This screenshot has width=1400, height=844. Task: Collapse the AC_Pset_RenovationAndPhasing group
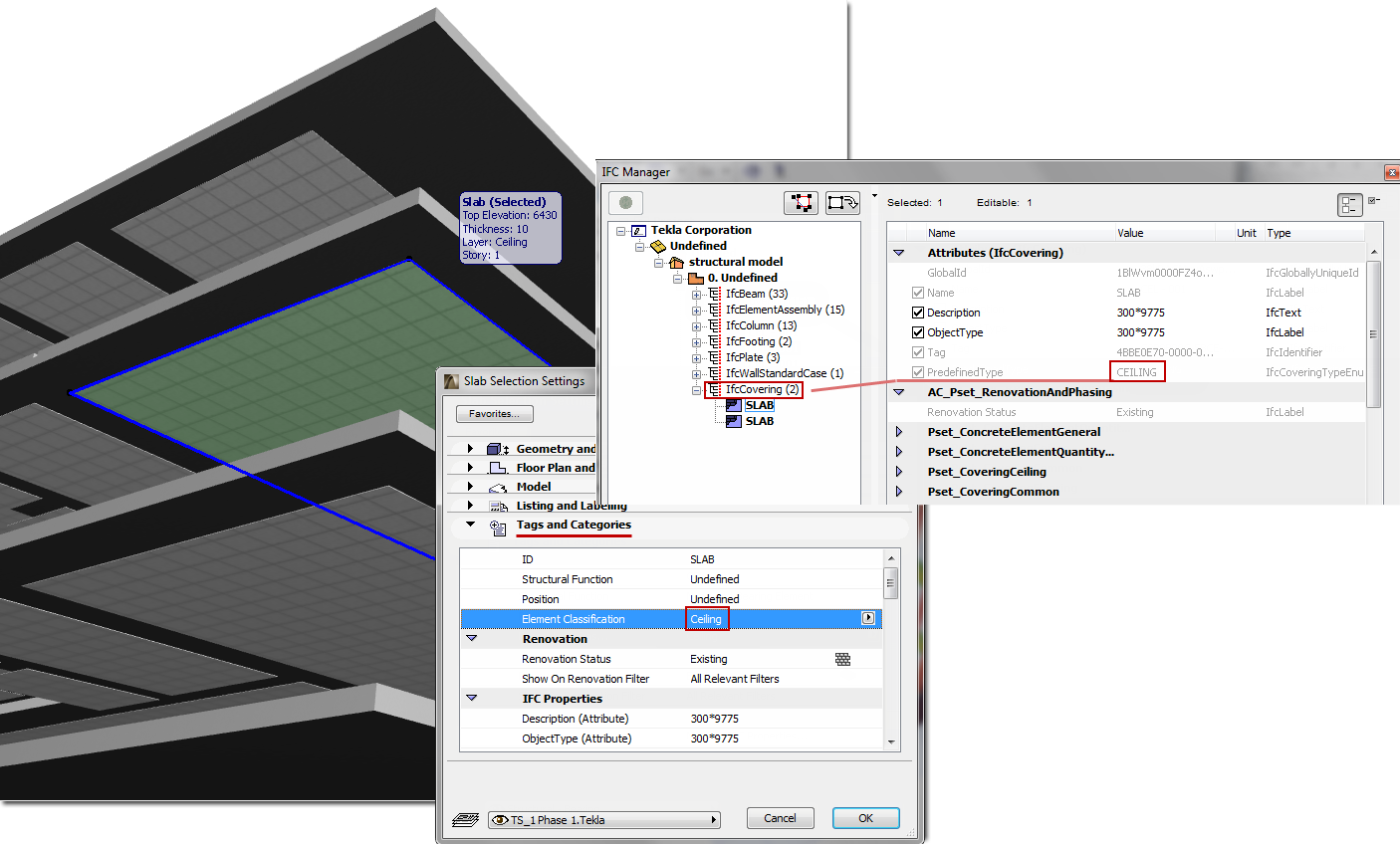[x=898, y=392]
